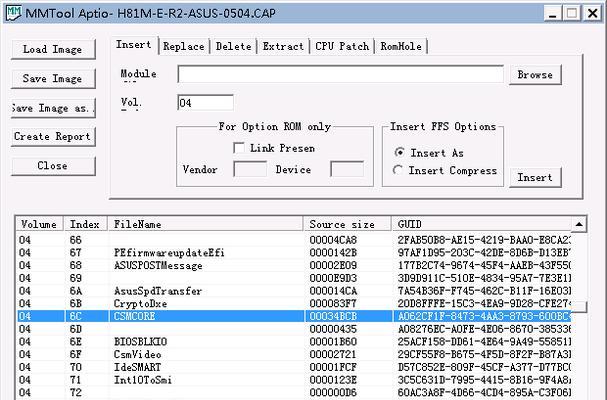The width and height of the screenshot is (607, 400).
Task: Click GUID starting with 29CF55F8
Action: 484,354
